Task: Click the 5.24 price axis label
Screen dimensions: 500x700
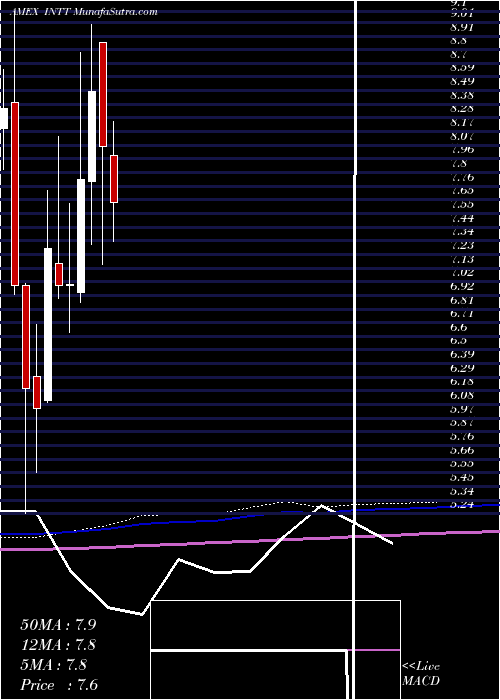Action: 462,505
